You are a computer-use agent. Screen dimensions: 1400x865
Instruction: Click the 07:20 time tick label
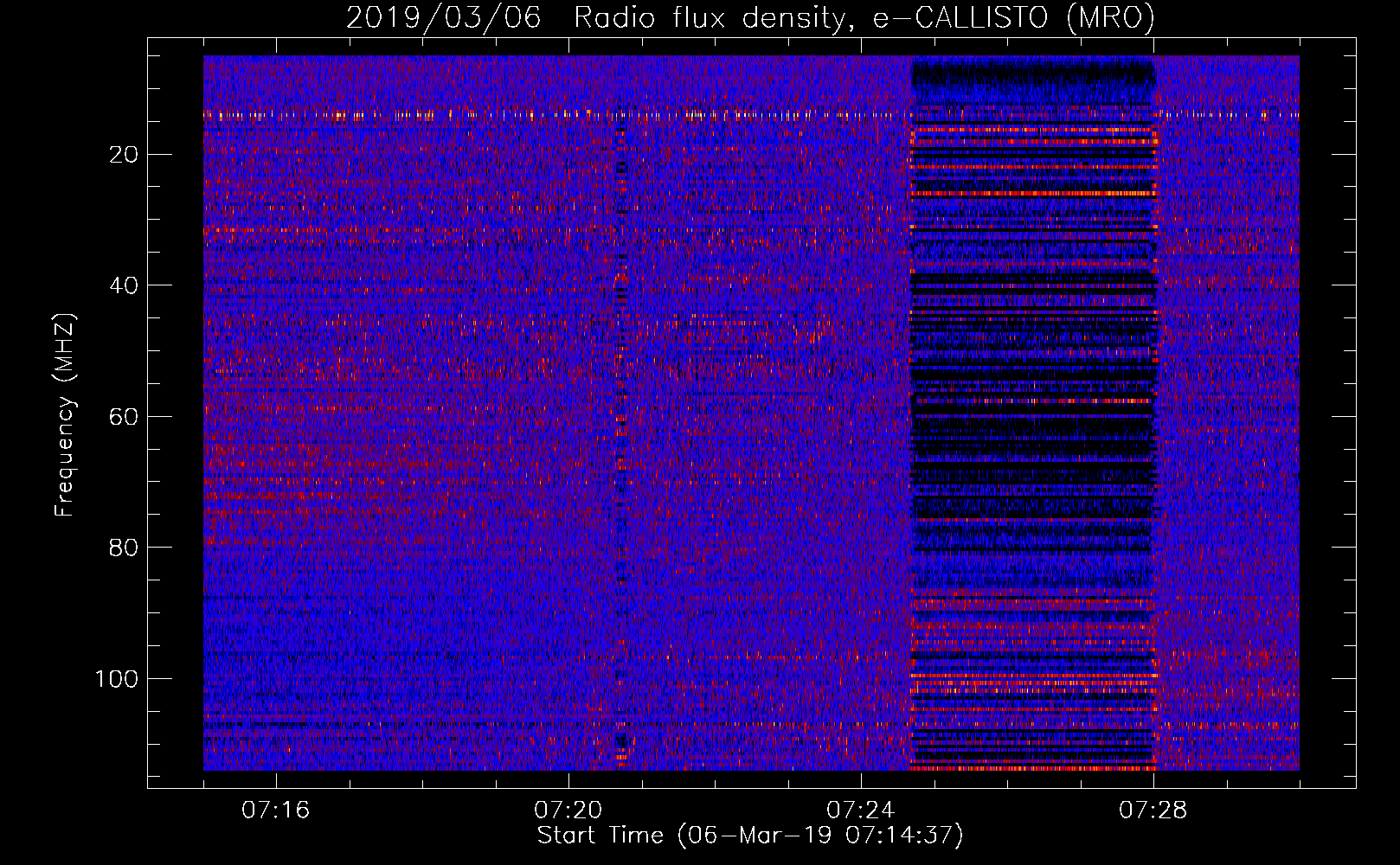pyautogui.click(x=568, y=811)
